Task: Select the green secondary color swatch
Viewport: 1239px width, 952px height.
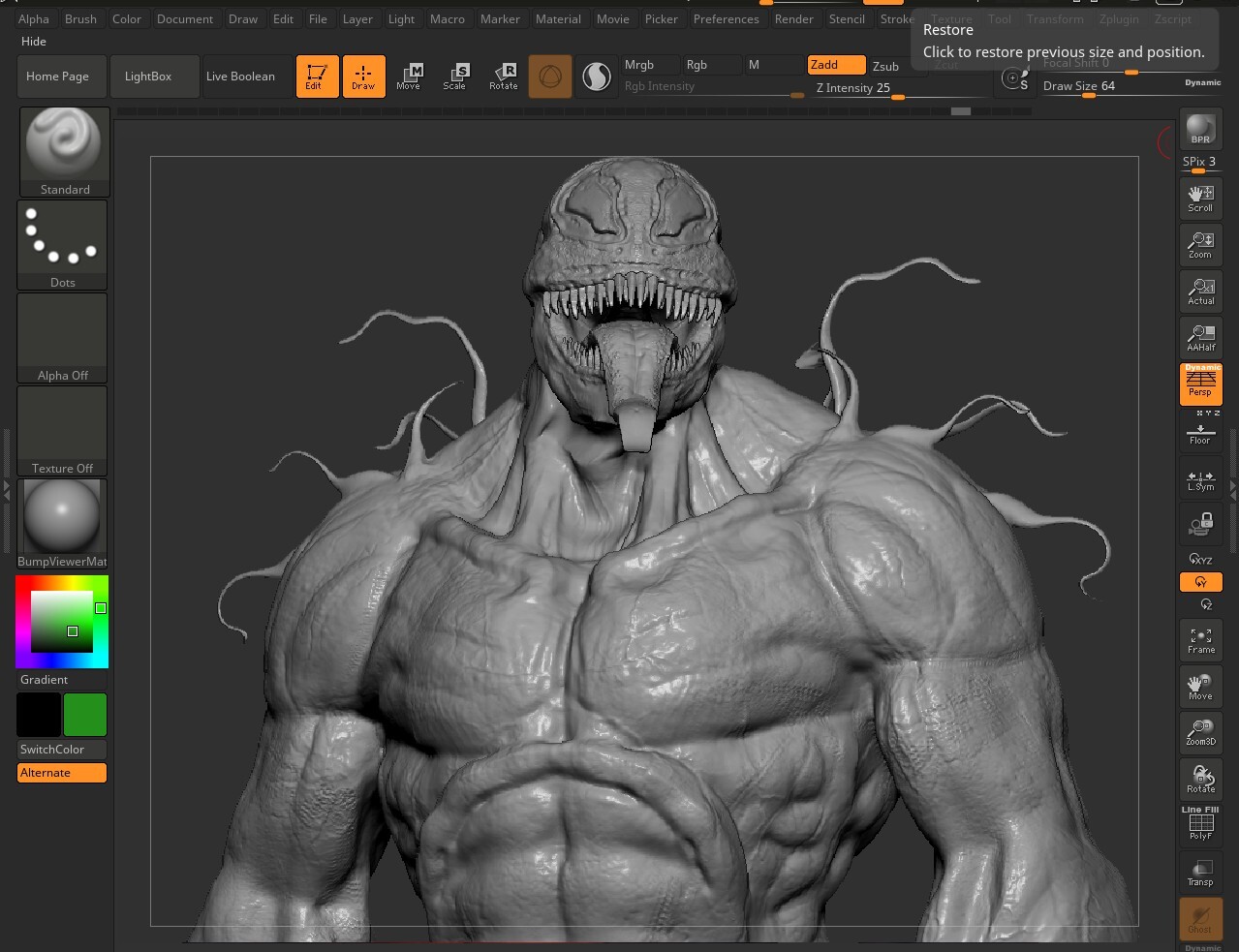Action: (x=85, y=715)
